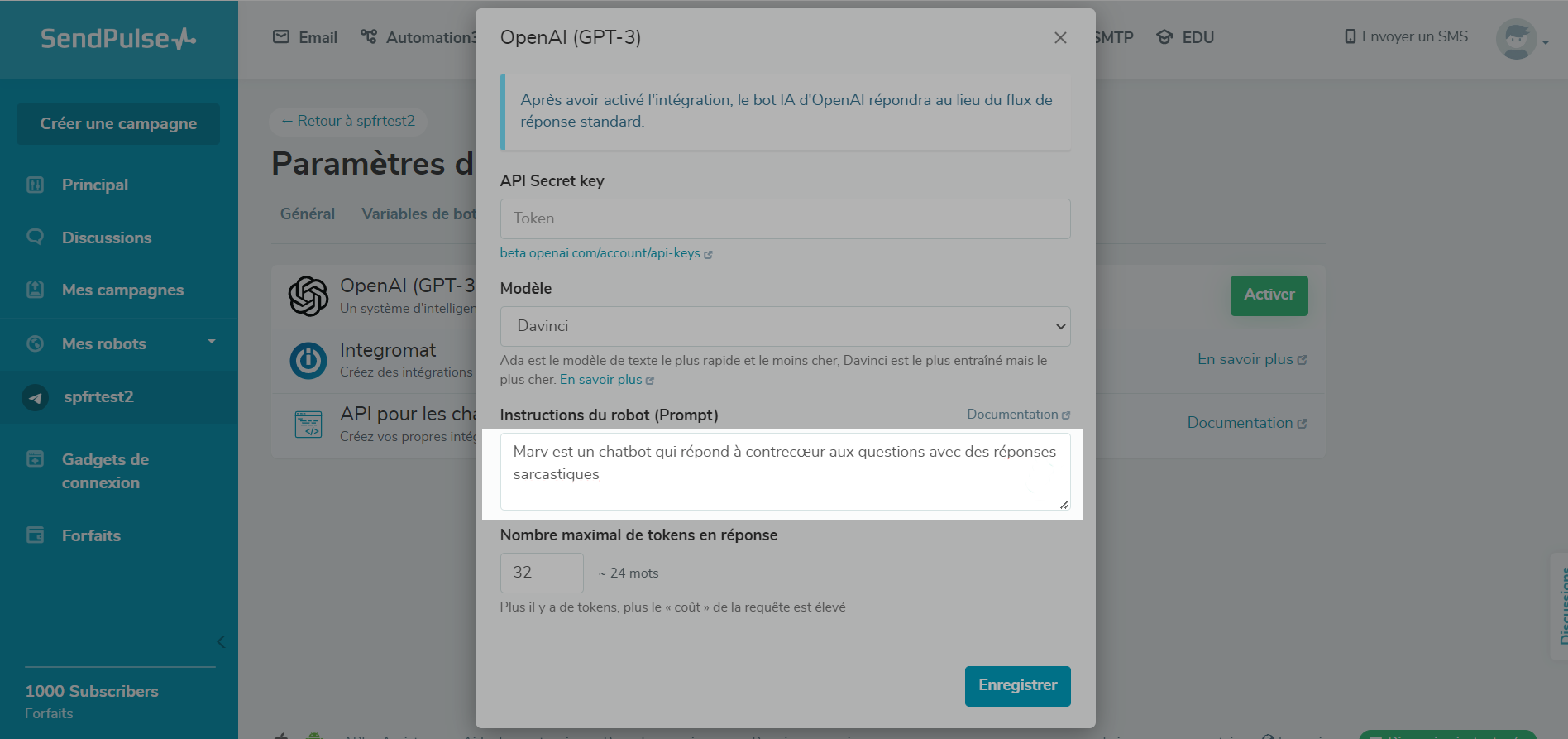1568x739 pixels.
Task: Click the API code window icon
Action: point(308,425)
